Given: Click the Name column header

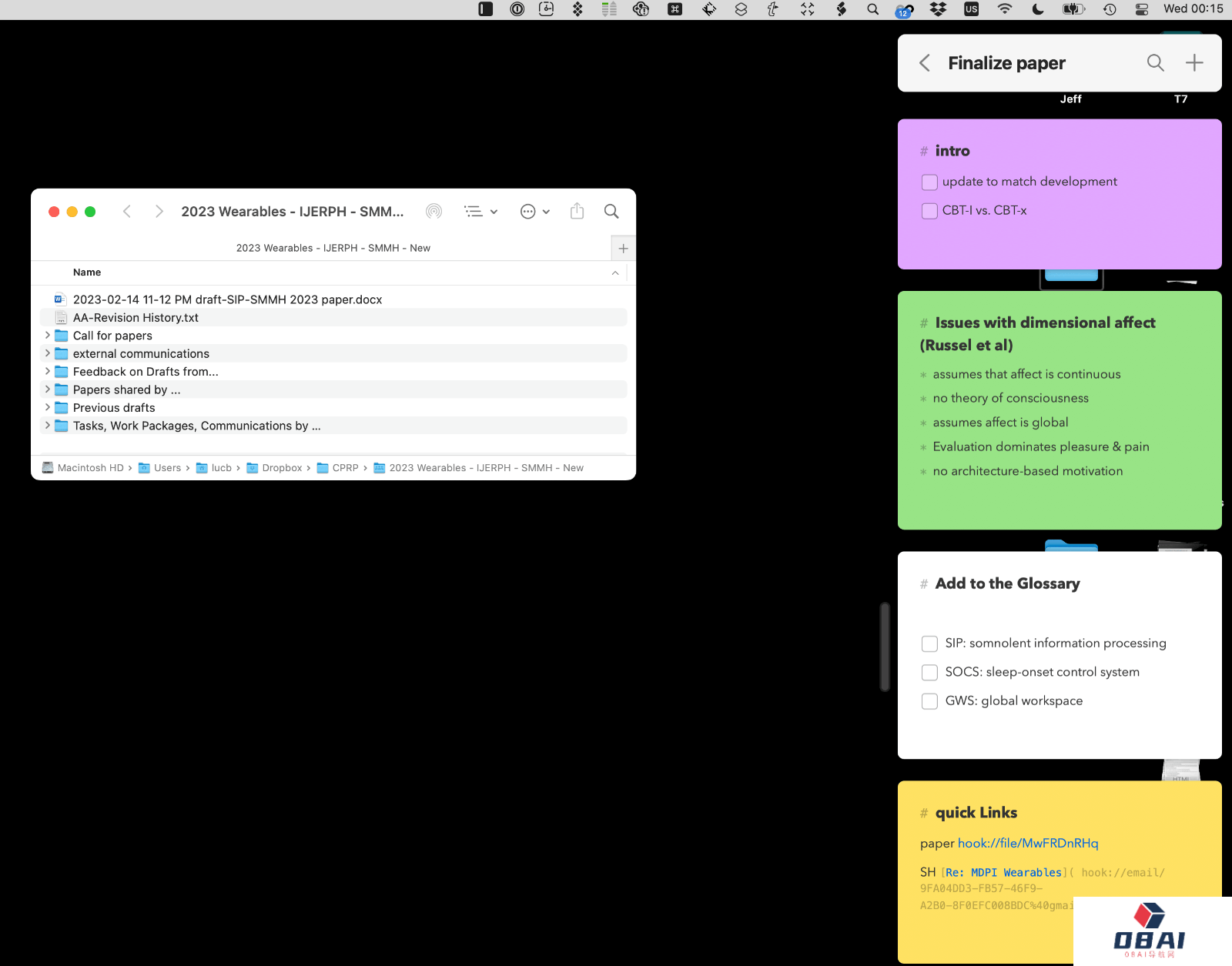Looking at the screenshot, I should pos(87,272).
